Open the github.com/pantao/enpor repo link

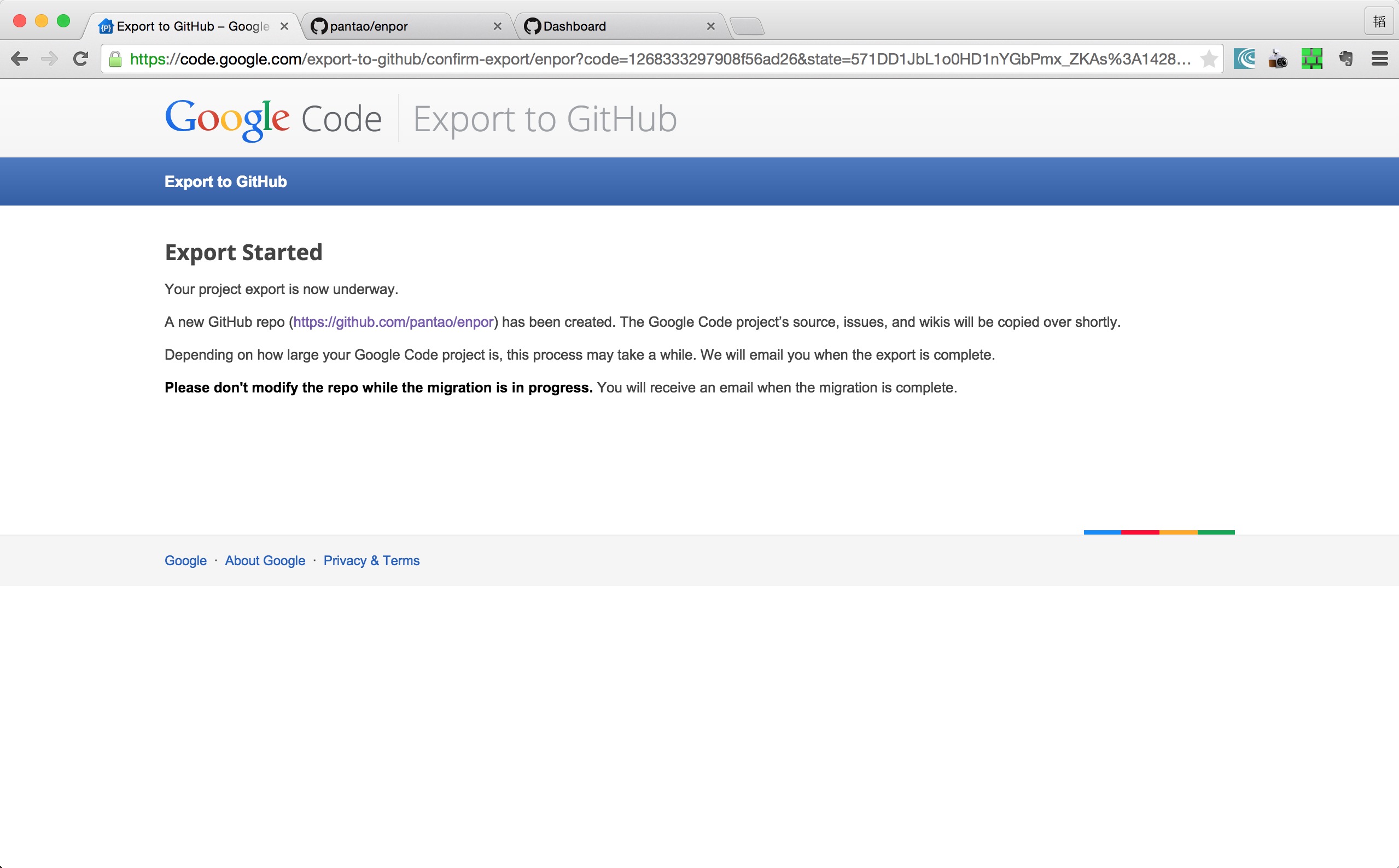coord(393,322)
